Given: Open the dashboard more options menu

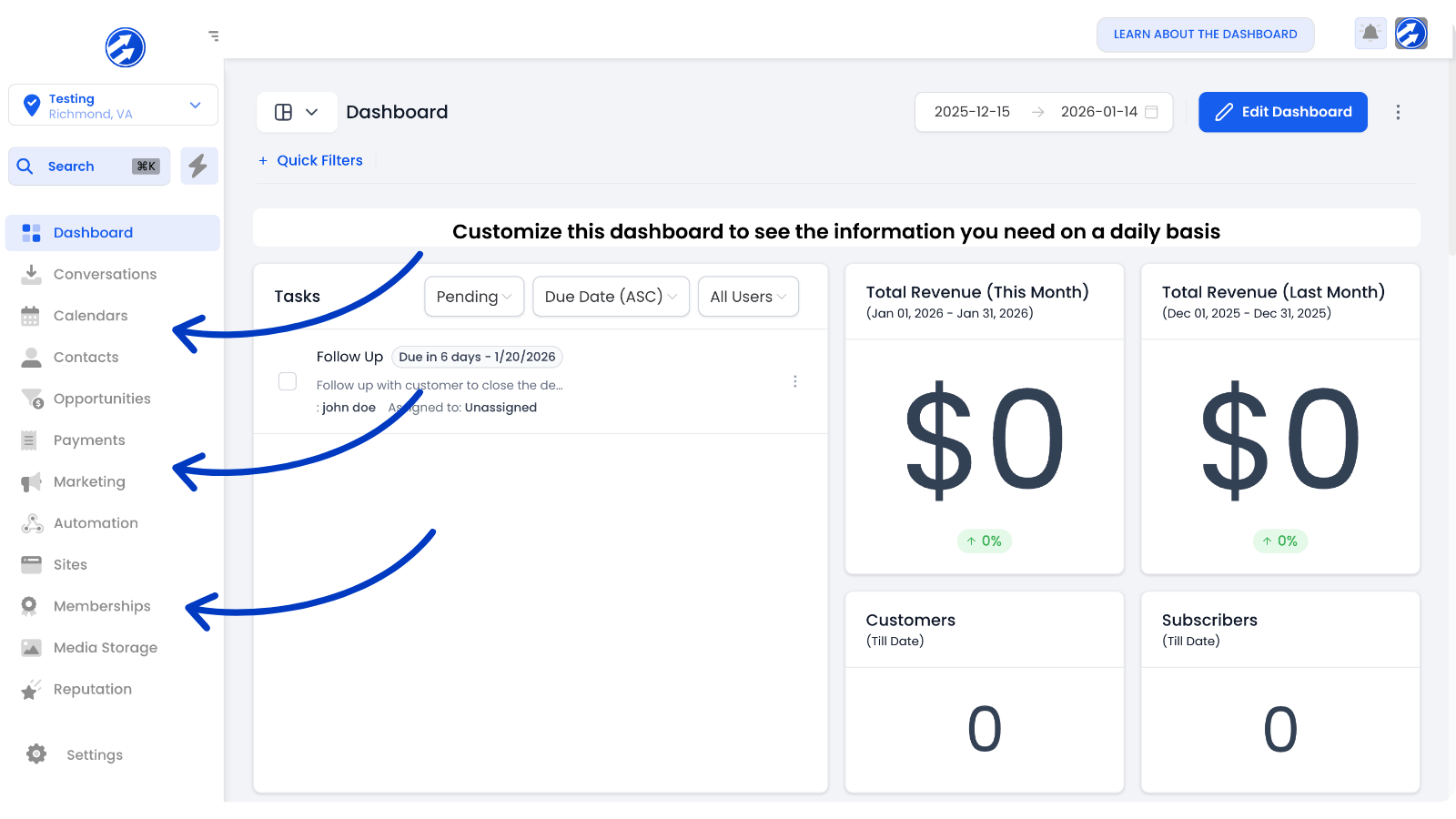Looking at the screenshot, I should pyautogui.click(x=1398, y=112).
